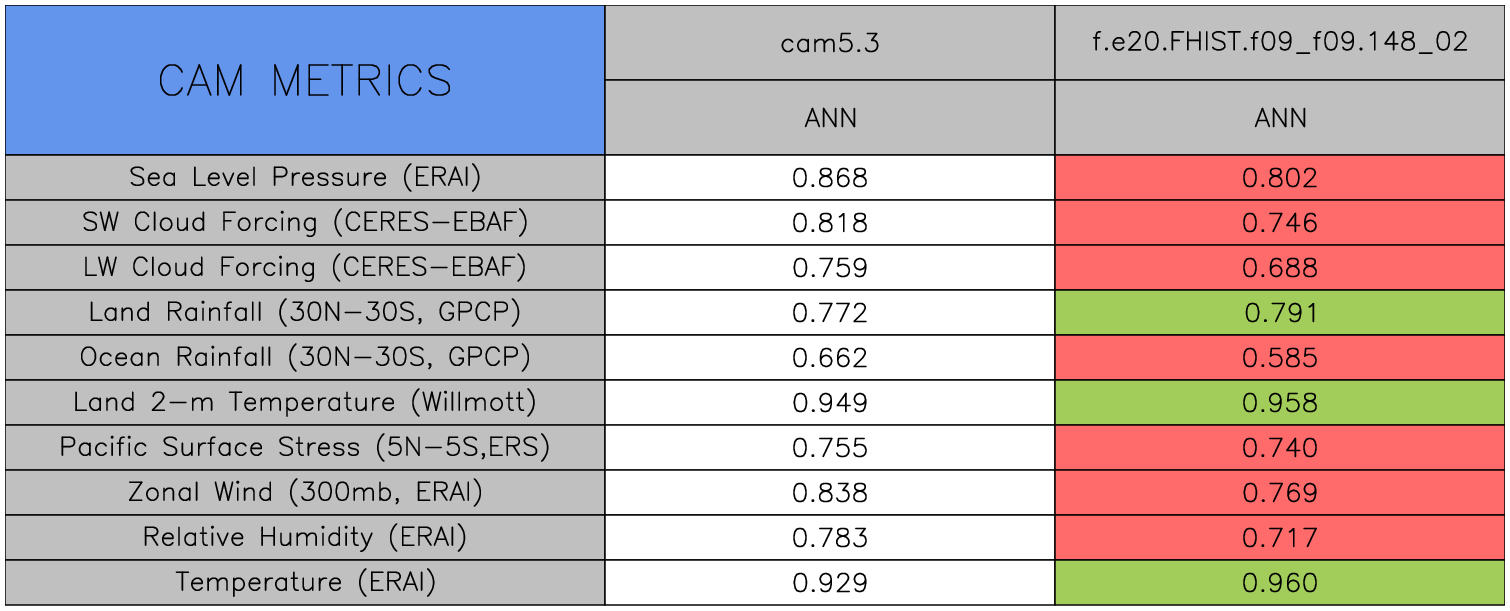The height and width of the screenshot is (611, 1510).
Task: Click the Land 2-m Temperature (Willmott) label
Action: click(x=305, y=403)
